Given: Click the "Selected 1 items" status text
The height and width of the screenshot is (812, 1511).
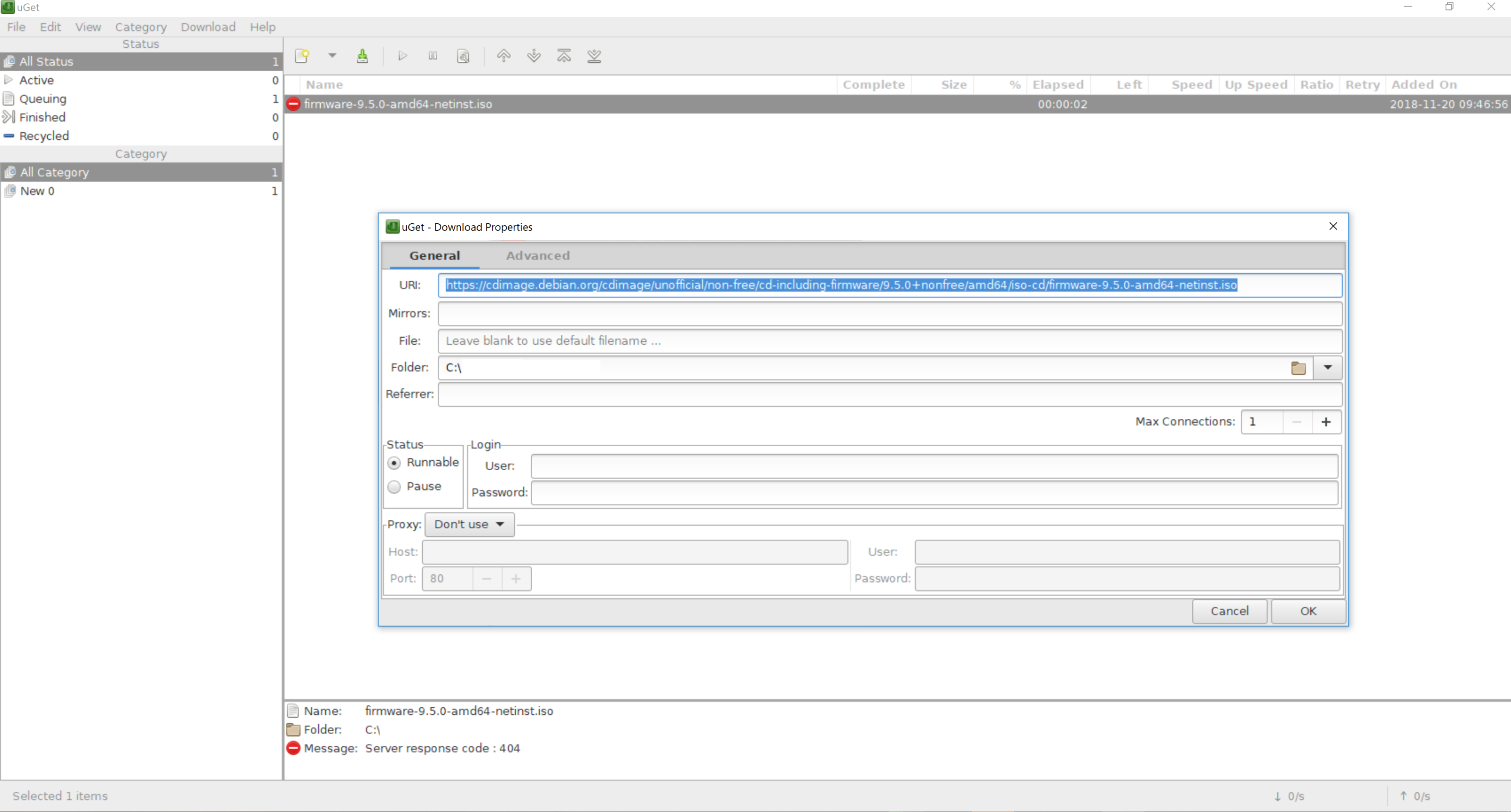Looking at the screenshot, I should click(x=60, y=796).
